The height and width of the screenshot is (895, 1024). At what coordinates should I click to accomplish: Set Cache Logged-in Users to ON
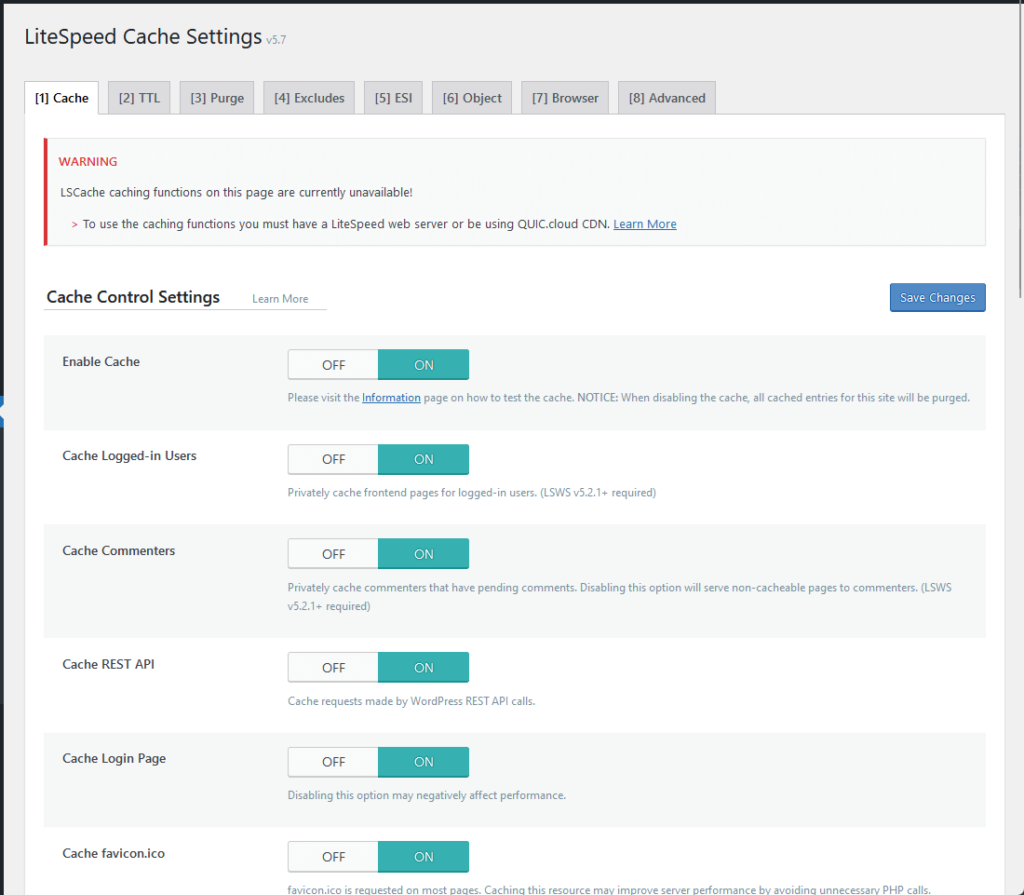tap(423, 459)
